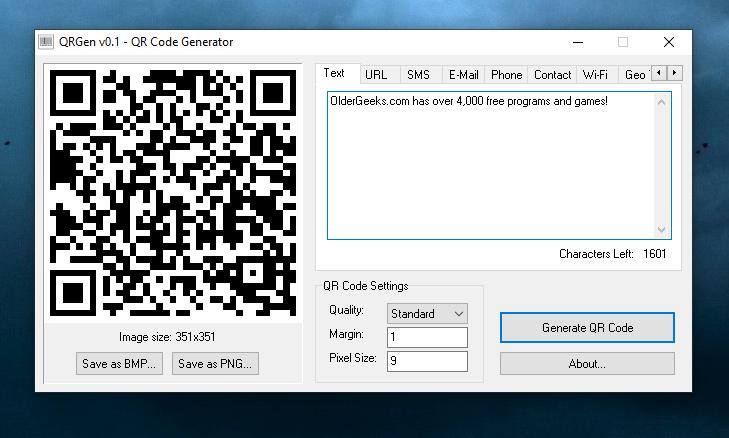Click the Image size: 351x351 label
Screen dimensions: 729x438
click(167, 337)
